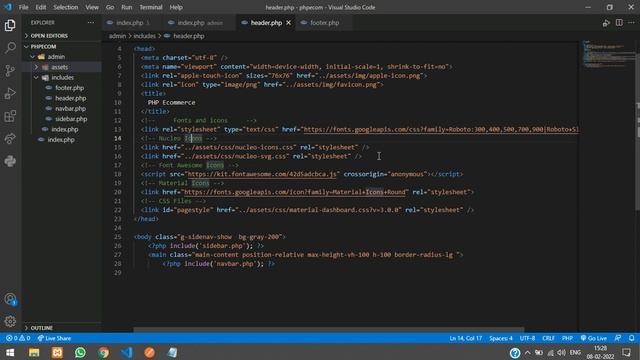Expand the Outline section
The image size is (640, 360).
pyautogui.click(x=41, y=328)
